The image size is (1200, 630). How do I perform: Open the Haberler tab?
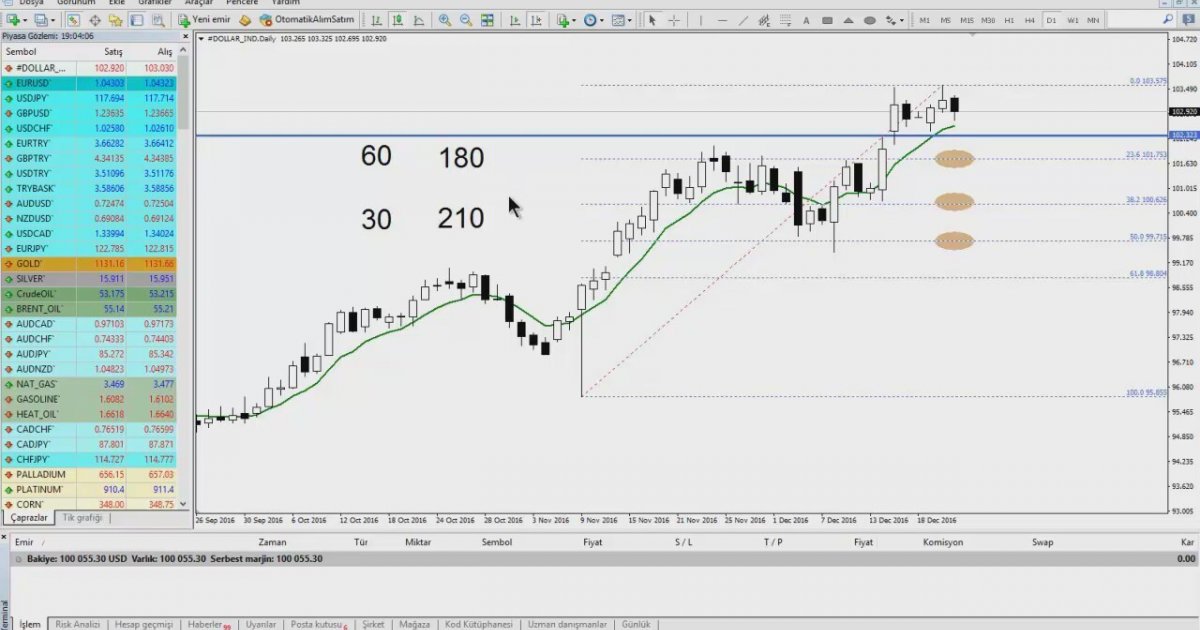coord(206,624)
